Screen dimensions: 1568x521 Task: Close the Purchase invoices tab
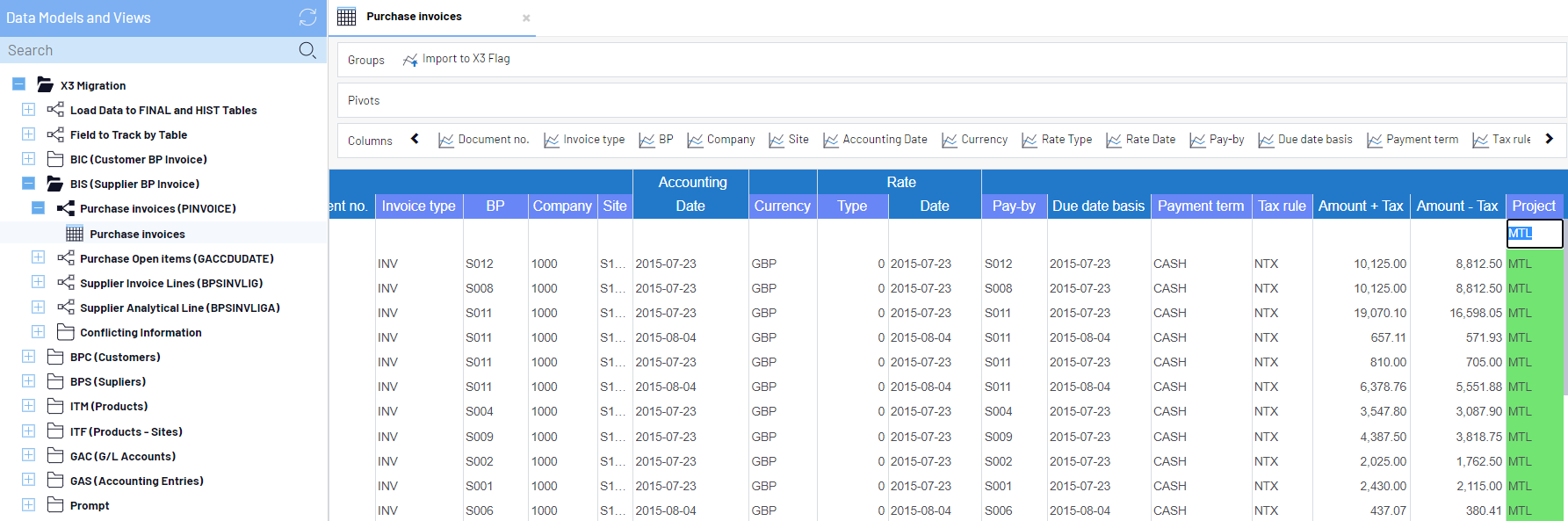[526, 18]
